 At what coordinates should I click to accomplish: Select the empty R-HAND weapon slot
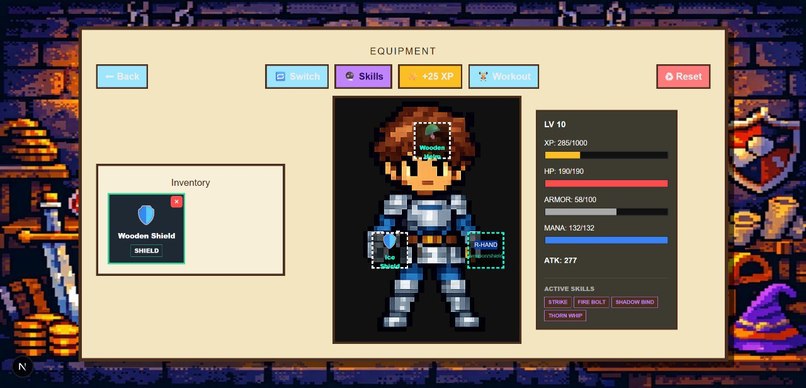pos(486,250)
